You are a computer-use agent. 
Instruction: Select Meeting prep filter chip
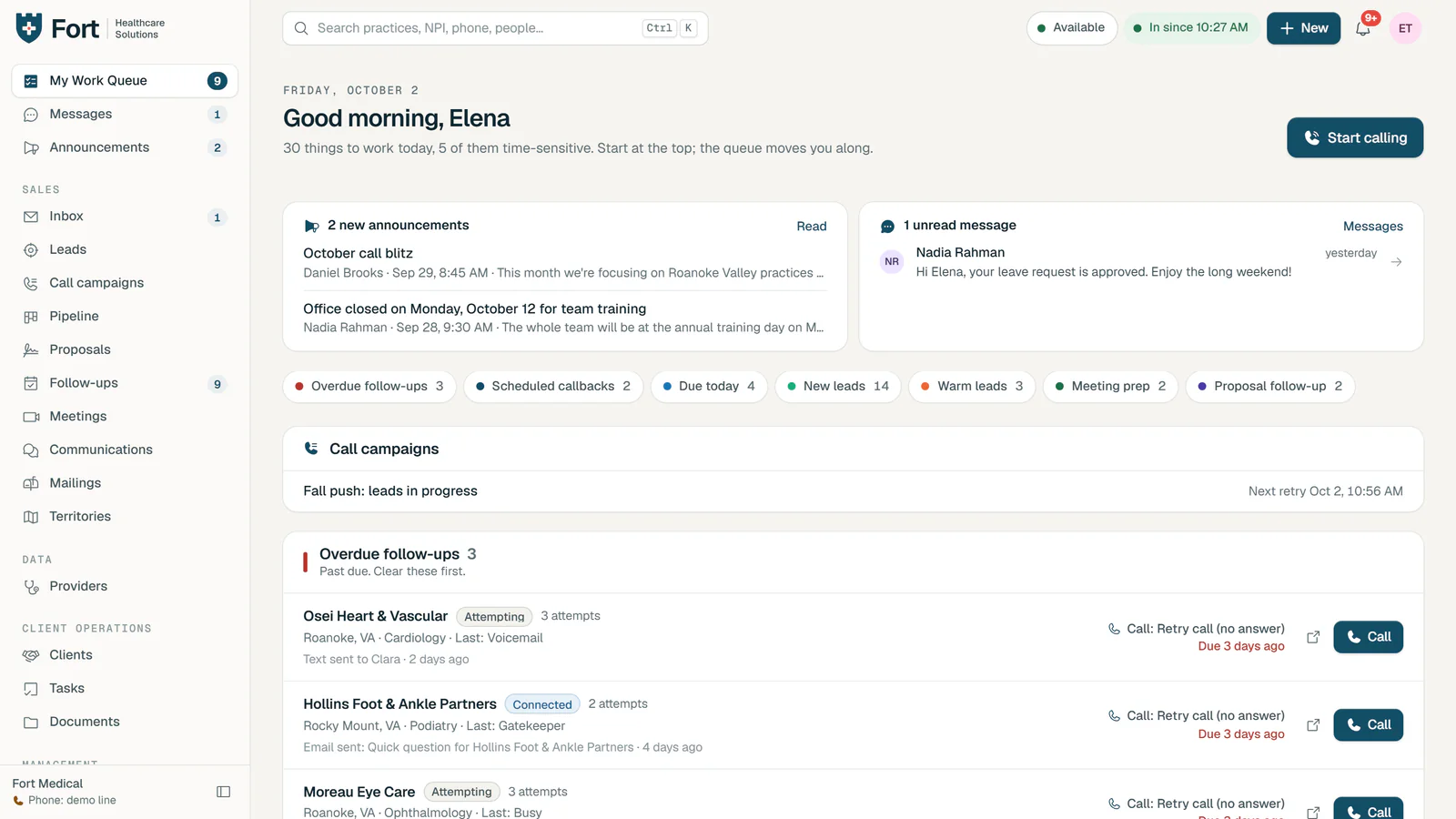pos(1110,387)
